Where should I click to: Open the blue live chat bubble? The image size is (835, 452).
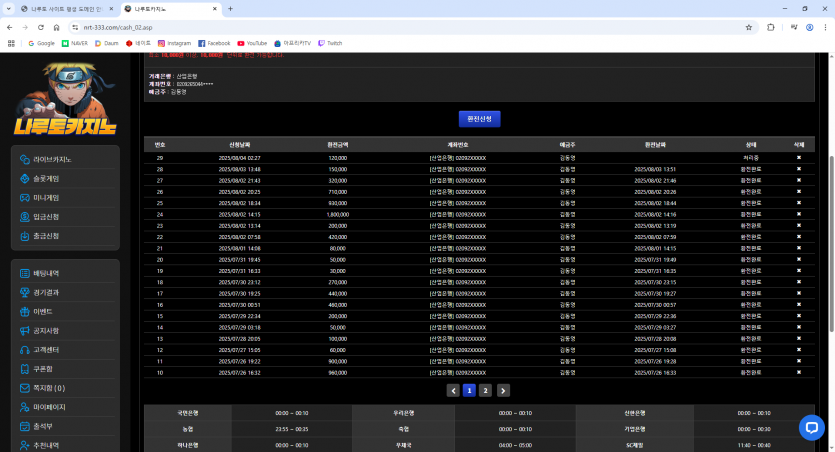coord(812,428)
